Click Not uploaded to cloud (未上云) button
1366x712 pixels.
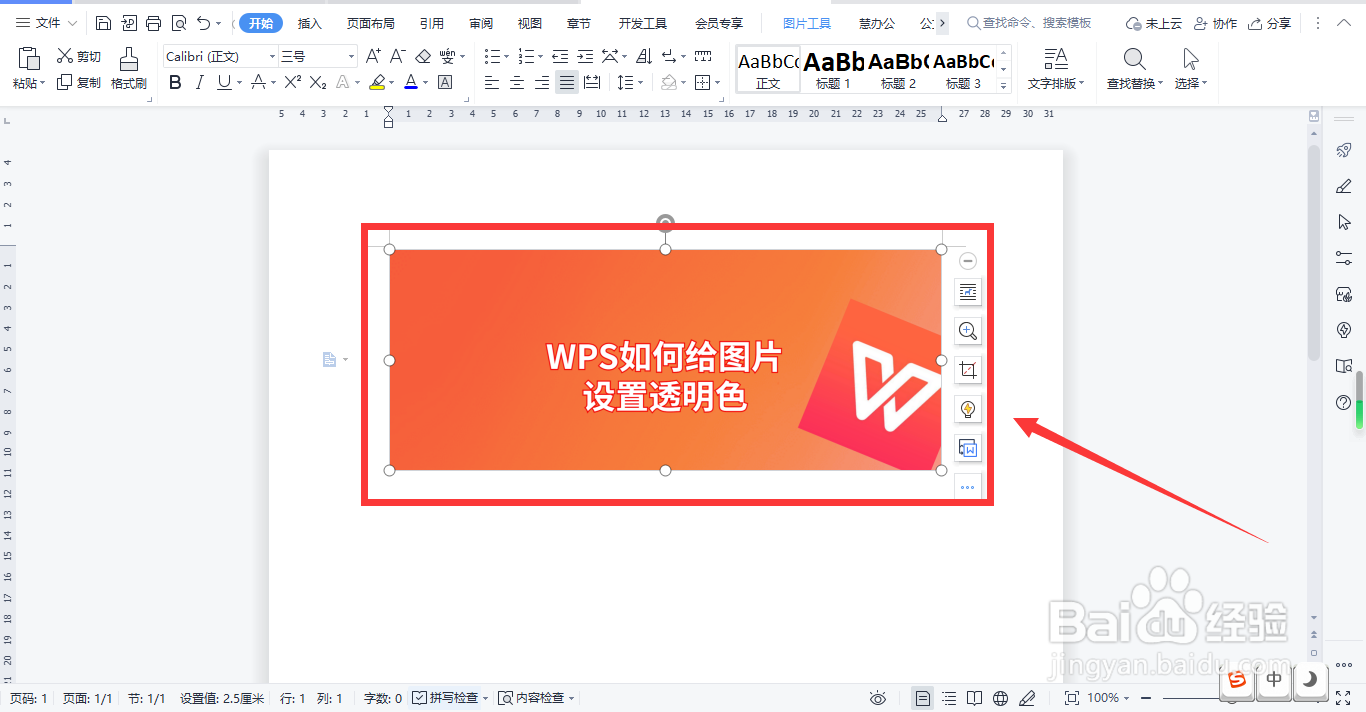click(x=1154, y=23)
